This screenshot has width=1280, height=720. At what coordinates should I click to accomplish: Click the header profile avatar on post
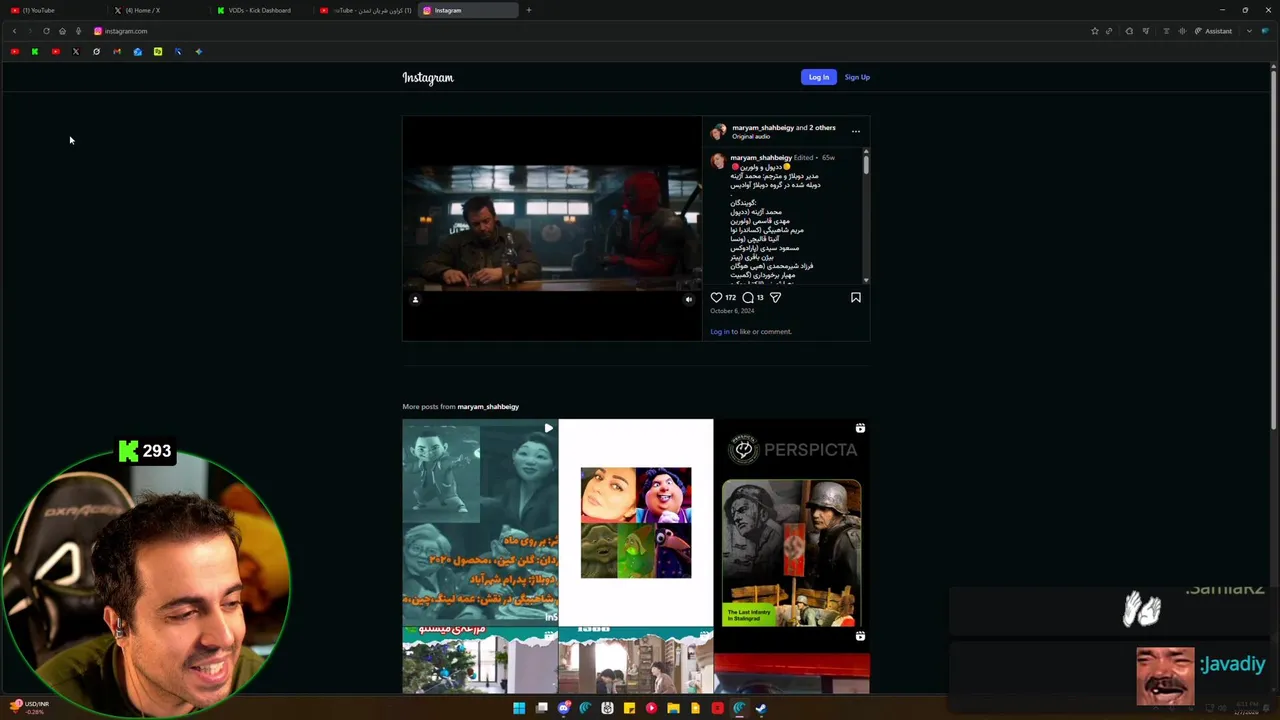pos(718,131)
